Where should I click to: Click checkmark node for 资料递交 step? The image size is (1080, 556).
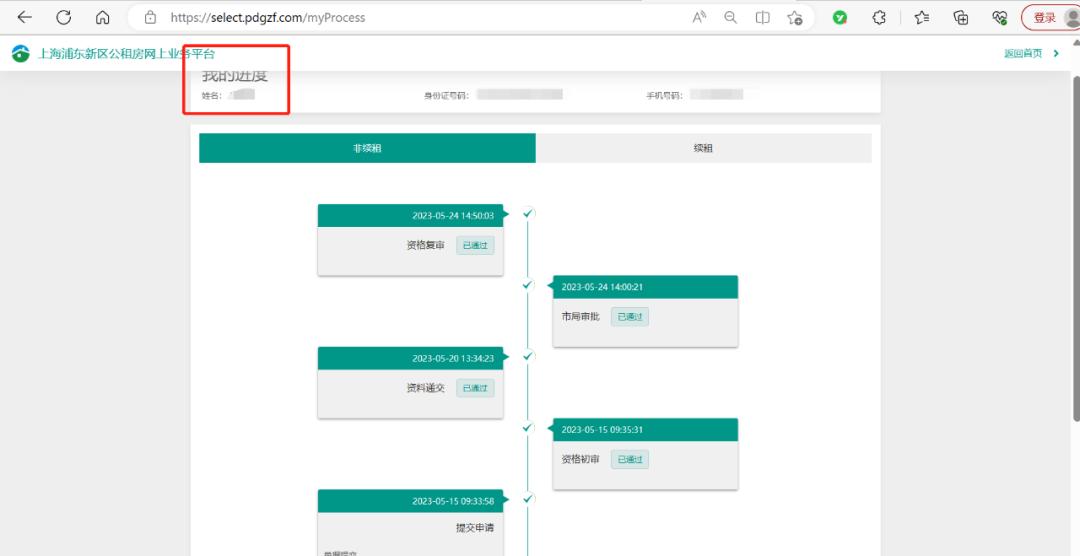[x=528, y=356]
